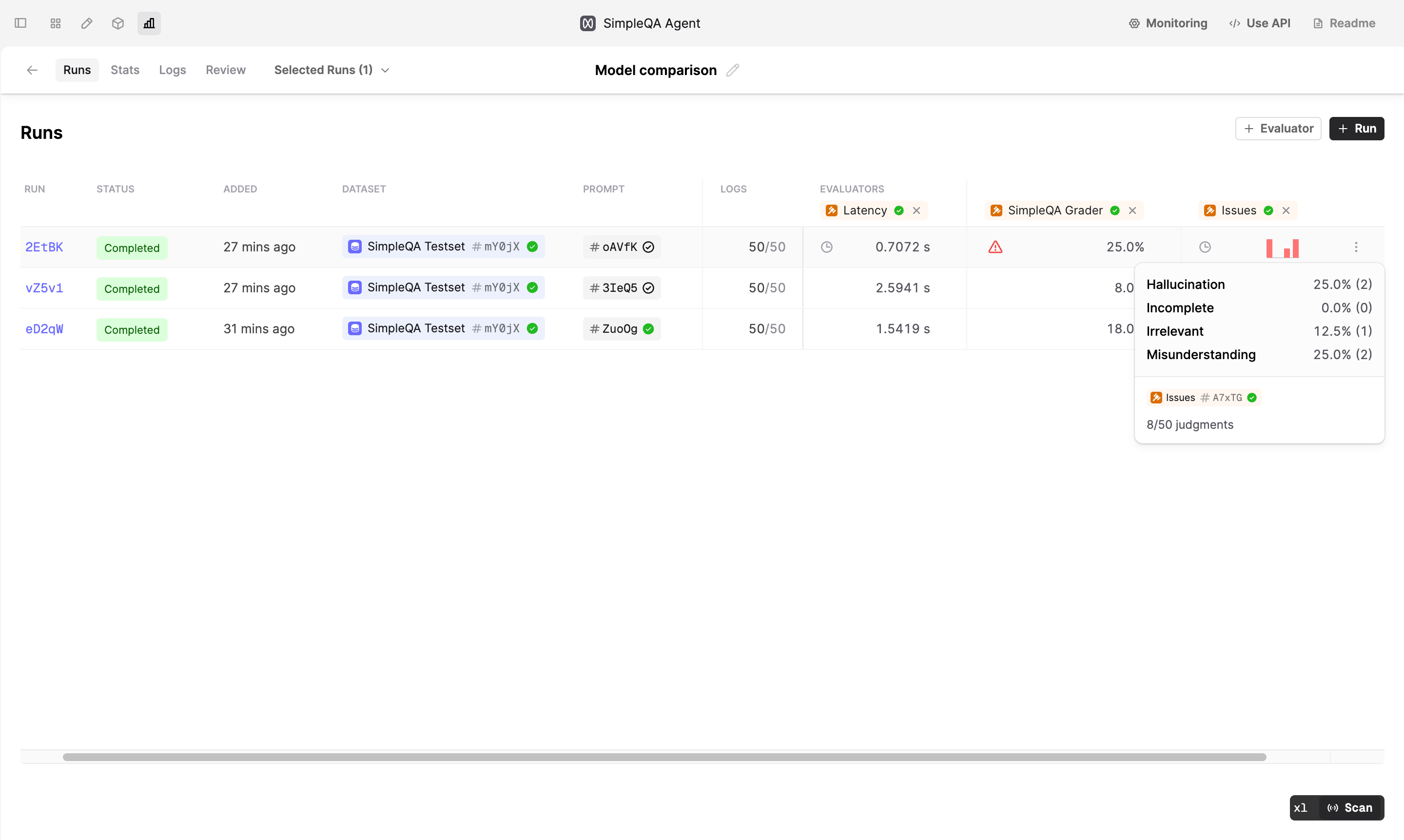The width and height of the screenshot is (1404, 840).
Task: Open the Use API option
Action: (x=1260, y=23)
